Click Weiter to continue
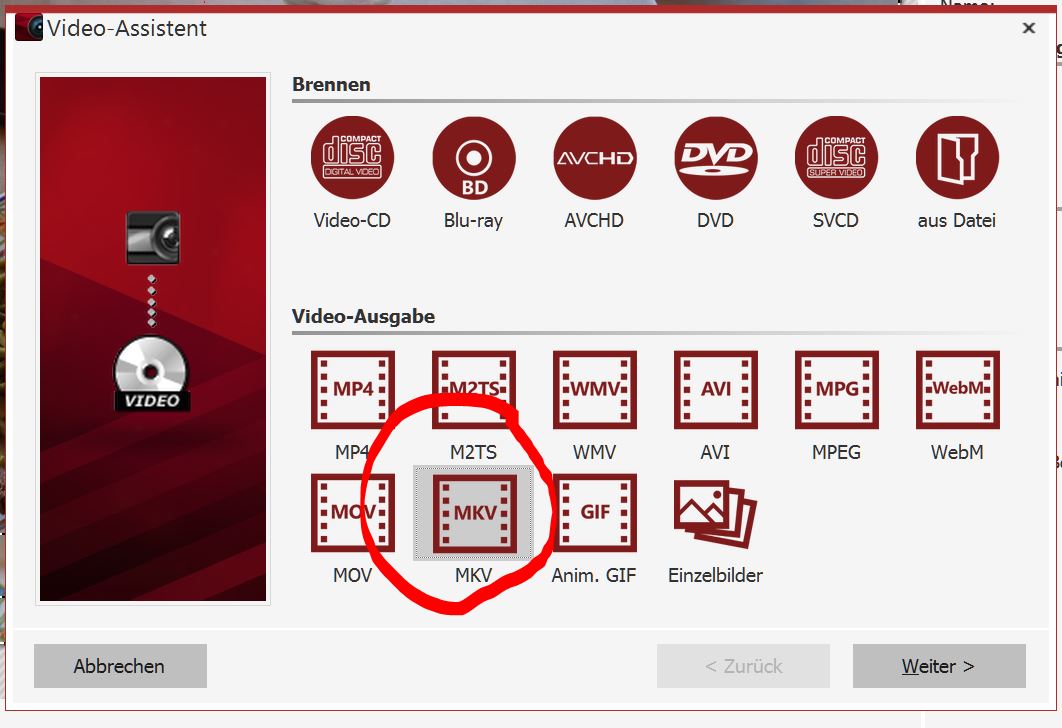 tap(938, 666)
